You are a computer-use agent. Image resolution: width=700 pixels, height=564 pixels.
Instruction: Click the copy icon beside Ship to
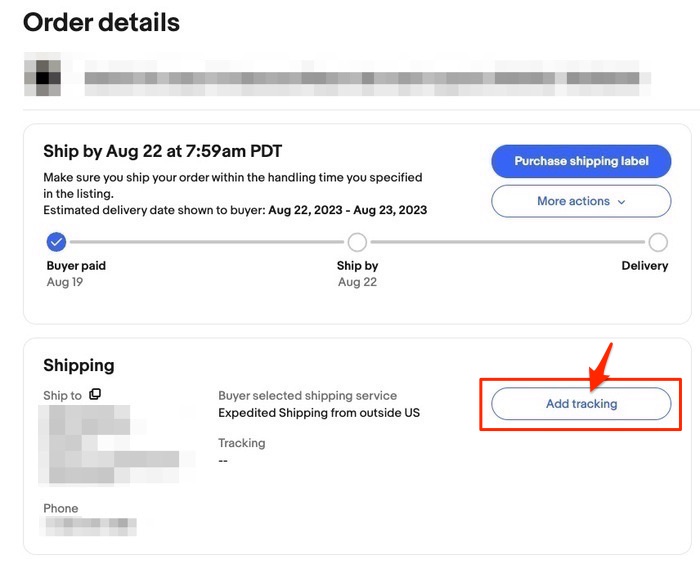click(95, 395)
